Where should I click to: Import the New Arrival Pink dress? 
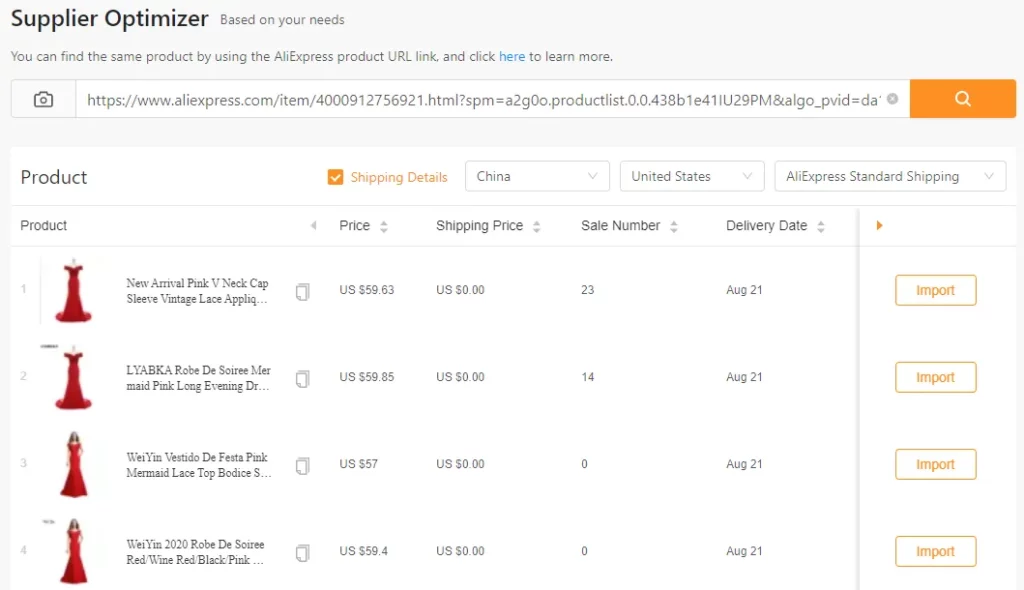[935, 290]
